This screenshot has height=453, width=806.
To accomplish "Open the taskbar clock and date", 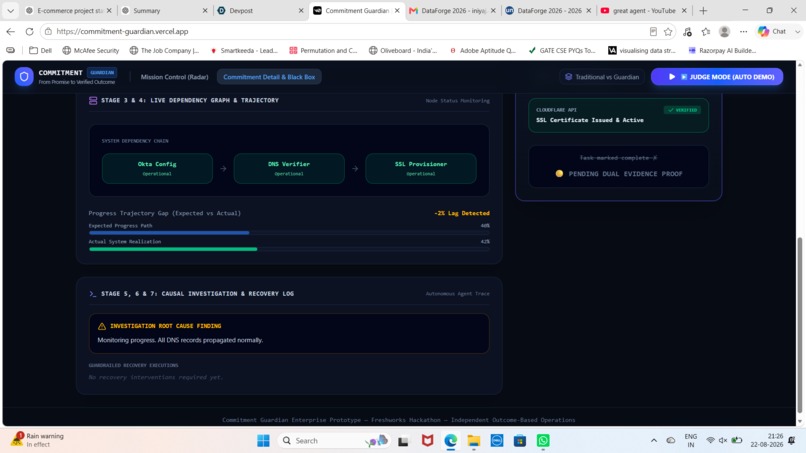I will click(766, 440).
